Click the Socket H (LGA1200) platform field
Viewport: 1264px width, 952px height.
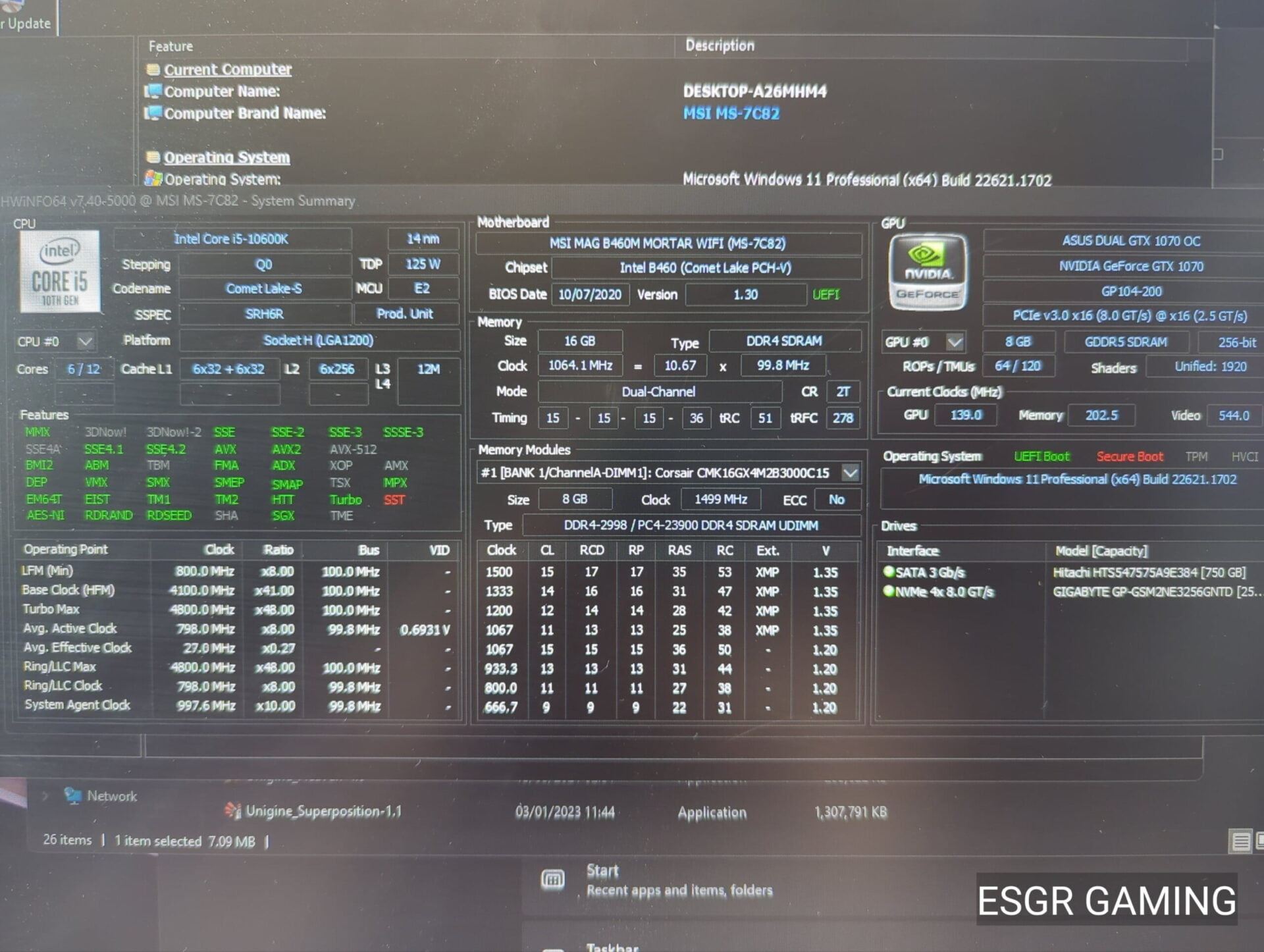click(x=319, y=340)
